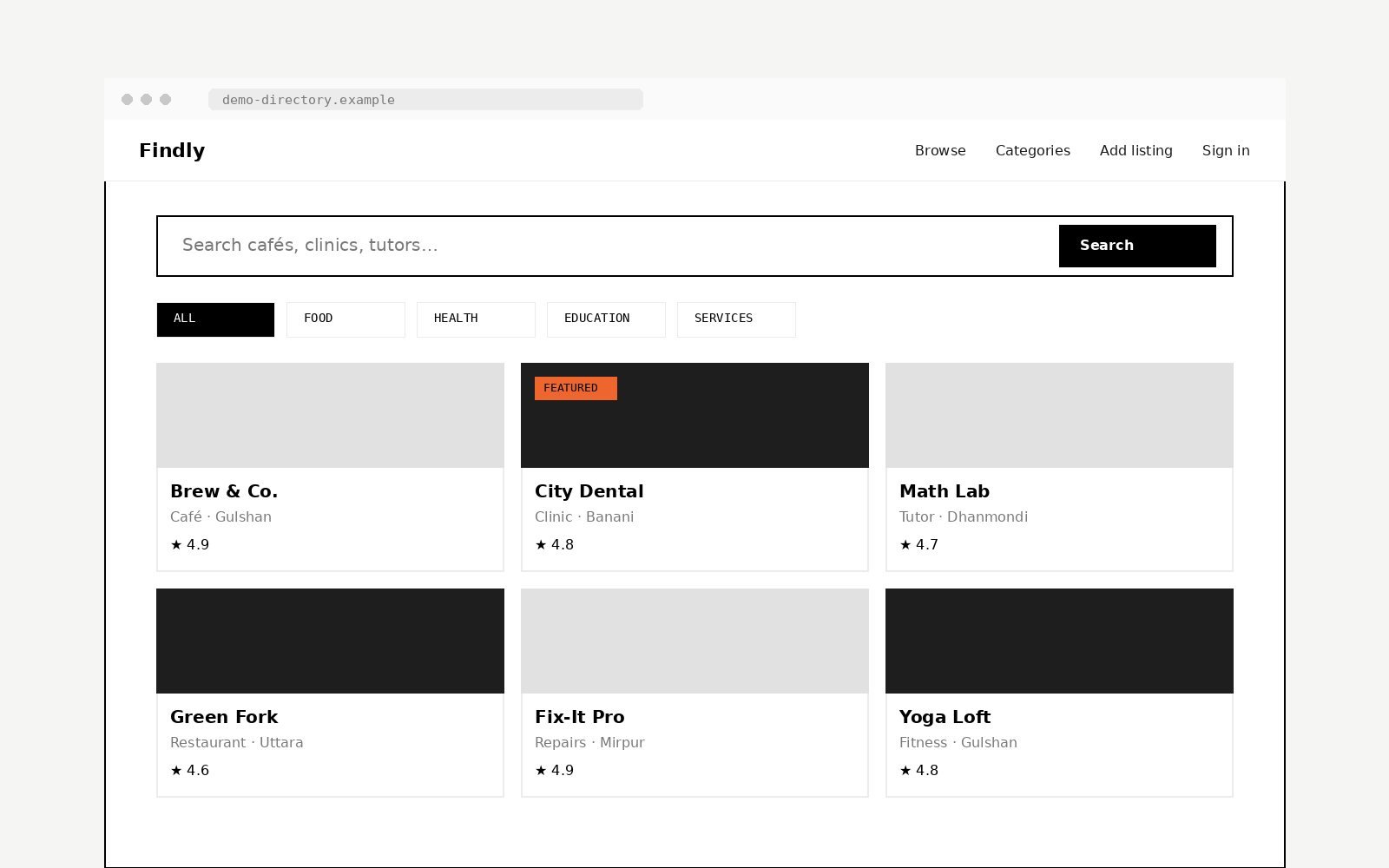Click the star rating on Math Lab
This screenshot has height=868, width=1389.
pyautogui.click(x=919, y=544)
